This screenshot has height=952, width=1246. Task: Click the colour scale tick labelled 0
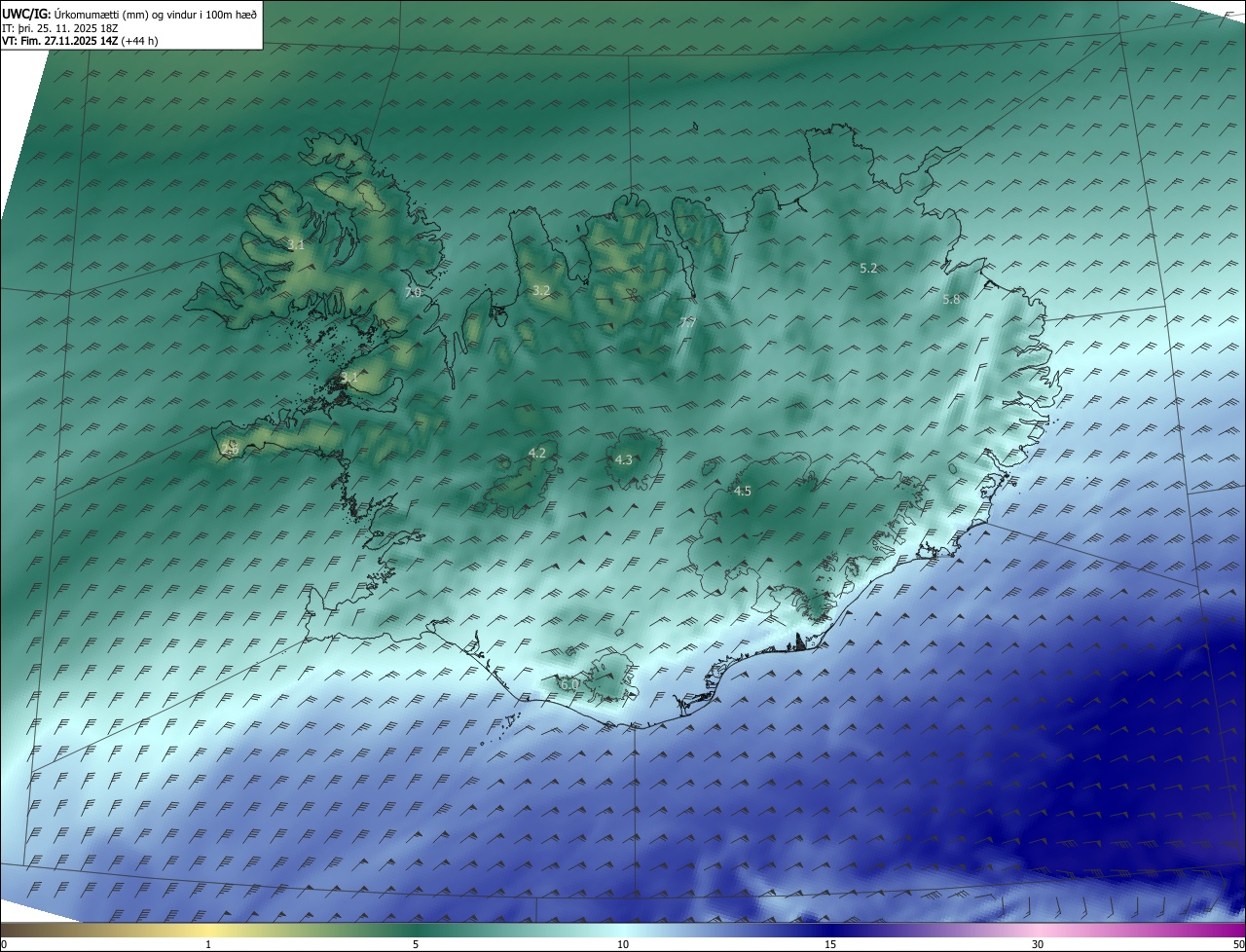pyautogui.click(x=4, y=945)
